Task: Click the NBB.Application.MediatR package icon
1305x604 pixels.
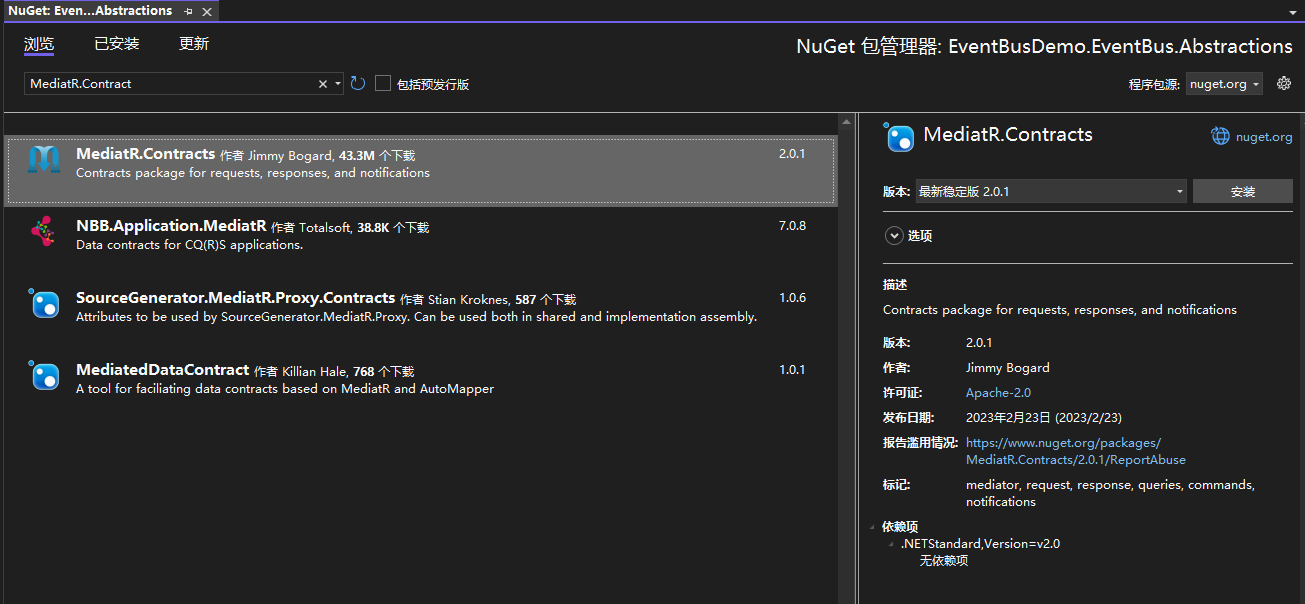Action: tap(44, 232)
